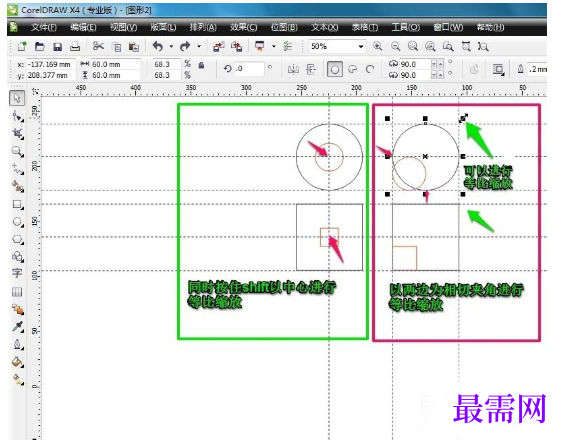Select the Interactive Fill tool
Viewport: 565px width, 440px height.
17,379
